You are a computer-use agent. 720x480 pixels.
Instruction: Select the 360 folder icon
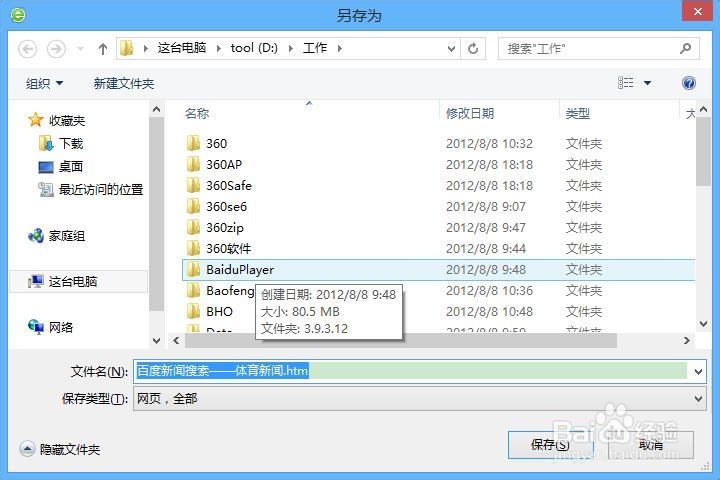pos(193,143)
